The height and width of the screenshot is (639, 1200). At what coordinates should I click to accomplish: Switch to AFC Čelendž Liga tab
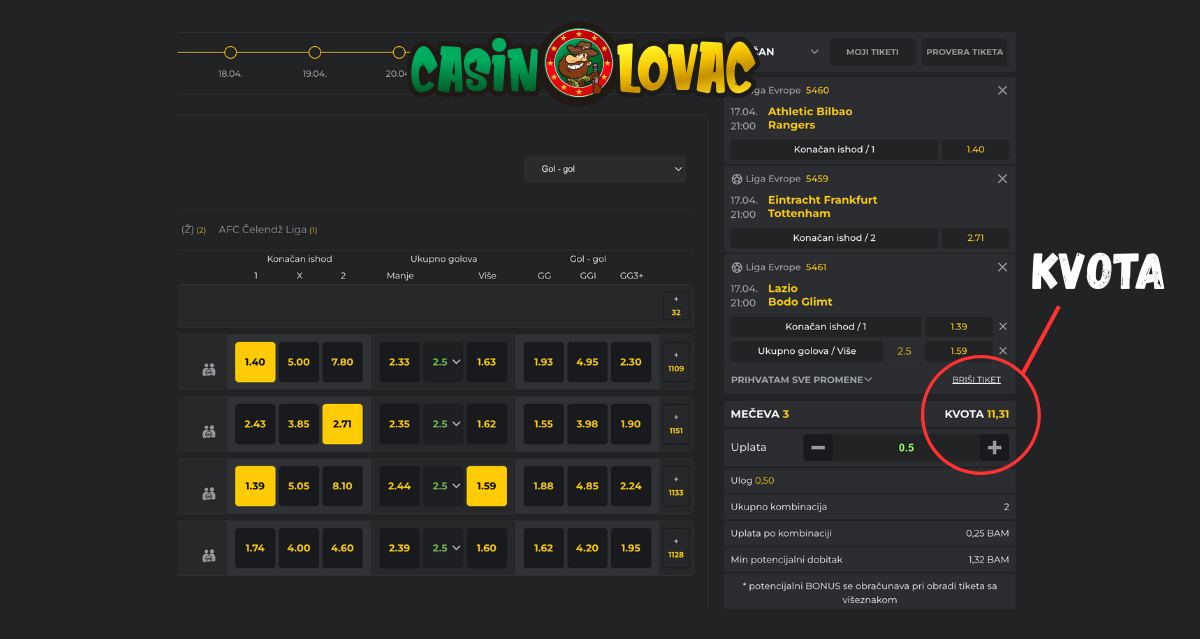[x=267, y=230]
